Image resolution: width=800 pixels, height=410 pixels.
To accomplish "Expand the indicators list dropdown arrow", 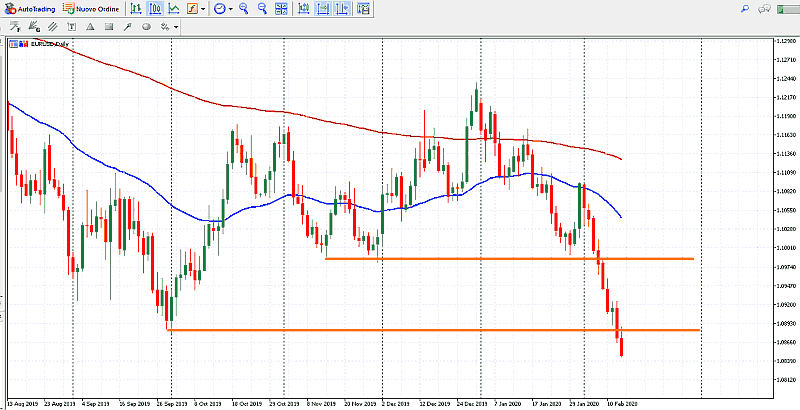I will tap(203, 8).
